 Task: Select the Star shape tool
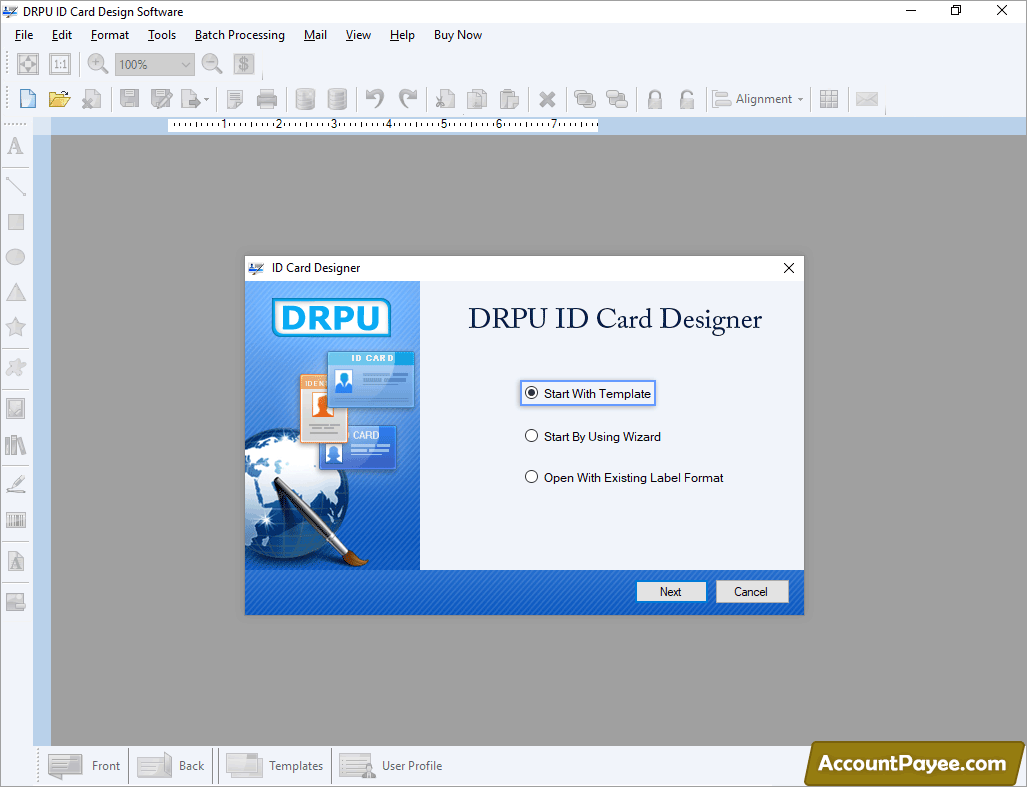[x=16, y=327]
